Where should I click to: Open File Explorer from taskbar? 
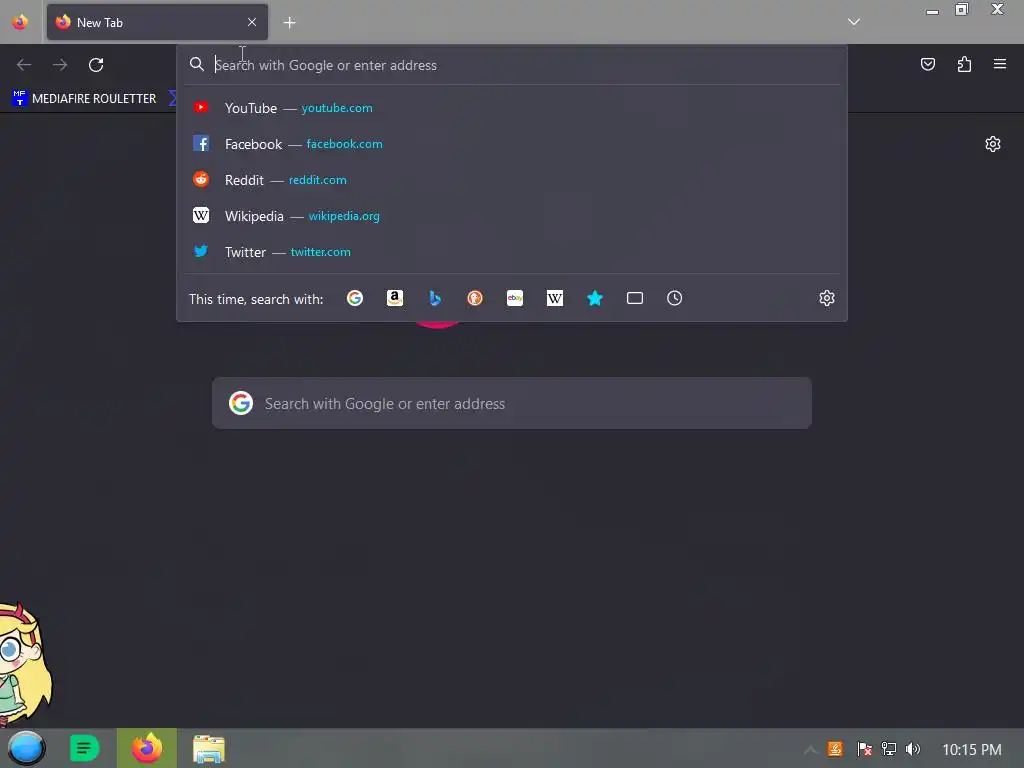point(209,748)
